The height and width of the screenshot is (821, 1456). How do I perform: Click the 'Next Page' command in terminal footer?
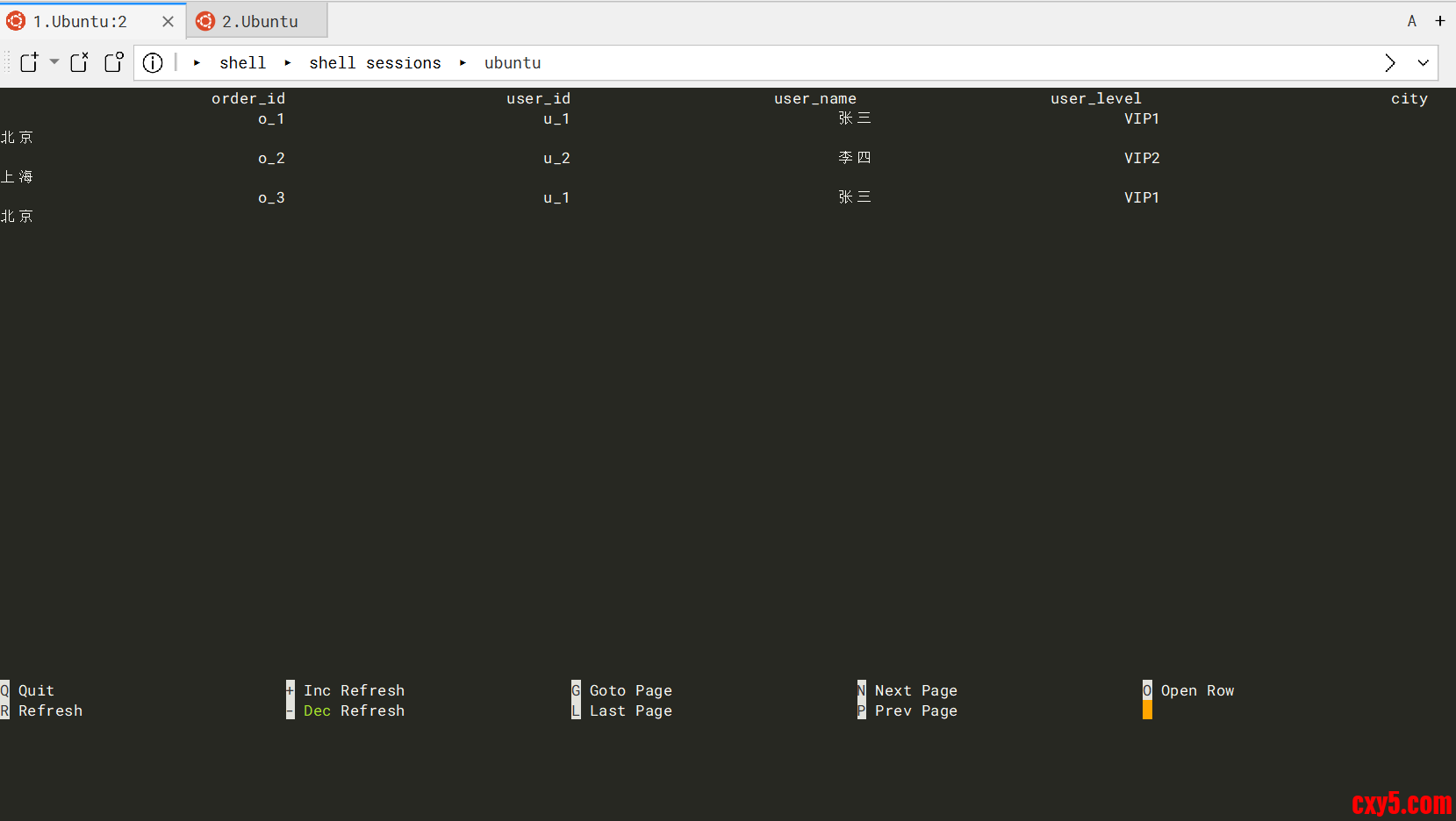coord(915,691)
